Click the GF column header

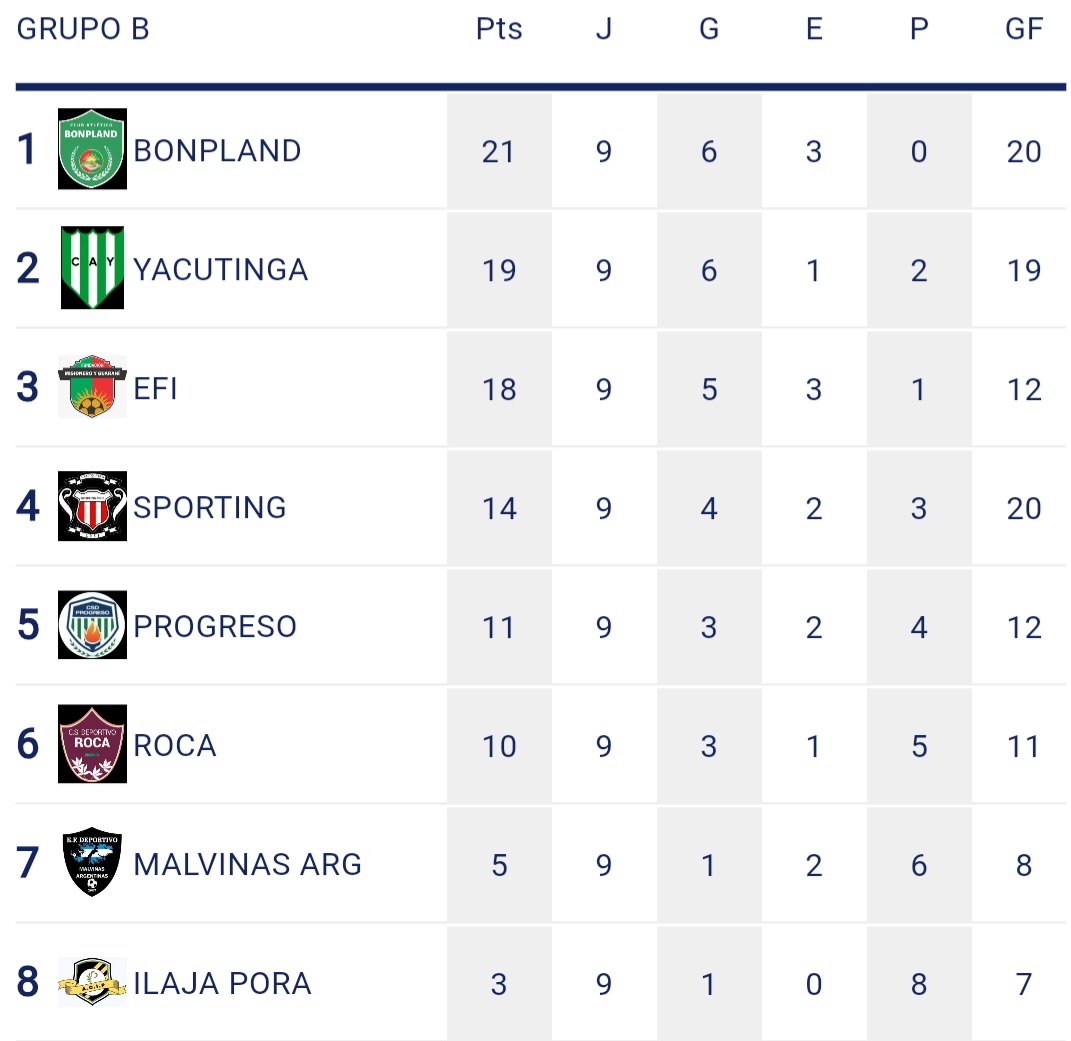1024,29
